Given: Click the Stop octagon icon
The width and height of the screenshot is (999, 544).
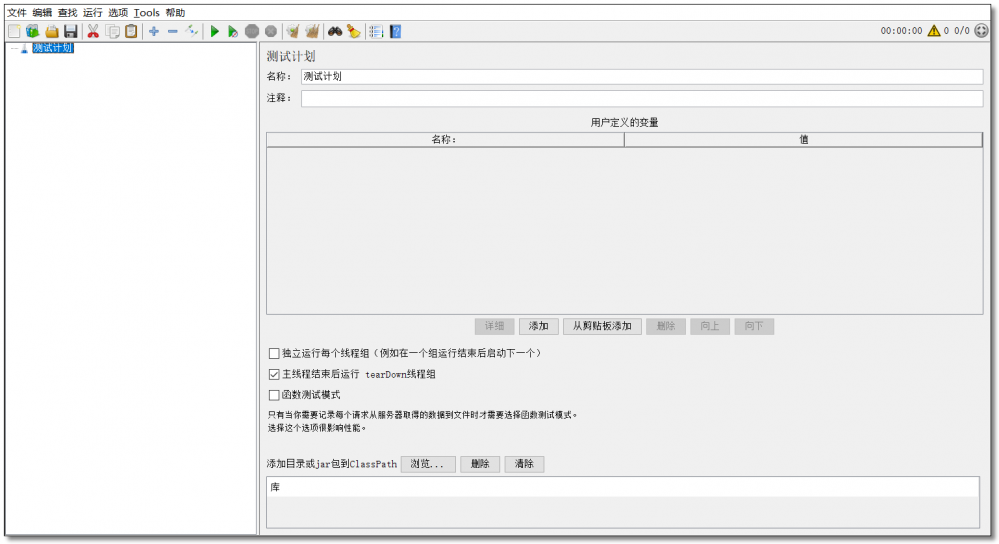Looking at the screenshot, I should 252,31.
